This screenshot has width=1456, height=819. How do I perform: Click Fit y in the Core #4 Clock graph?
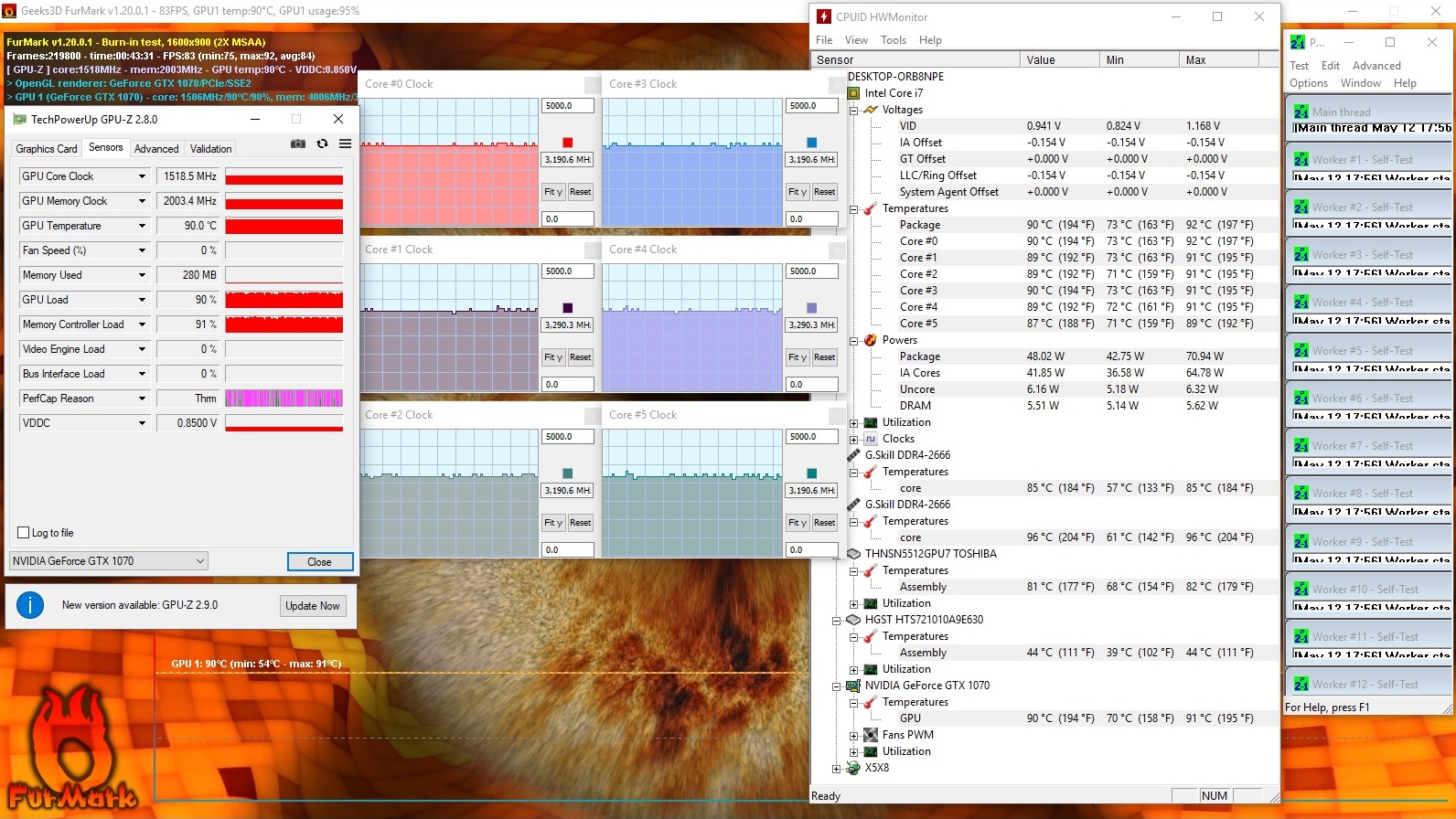pos(798,357)
